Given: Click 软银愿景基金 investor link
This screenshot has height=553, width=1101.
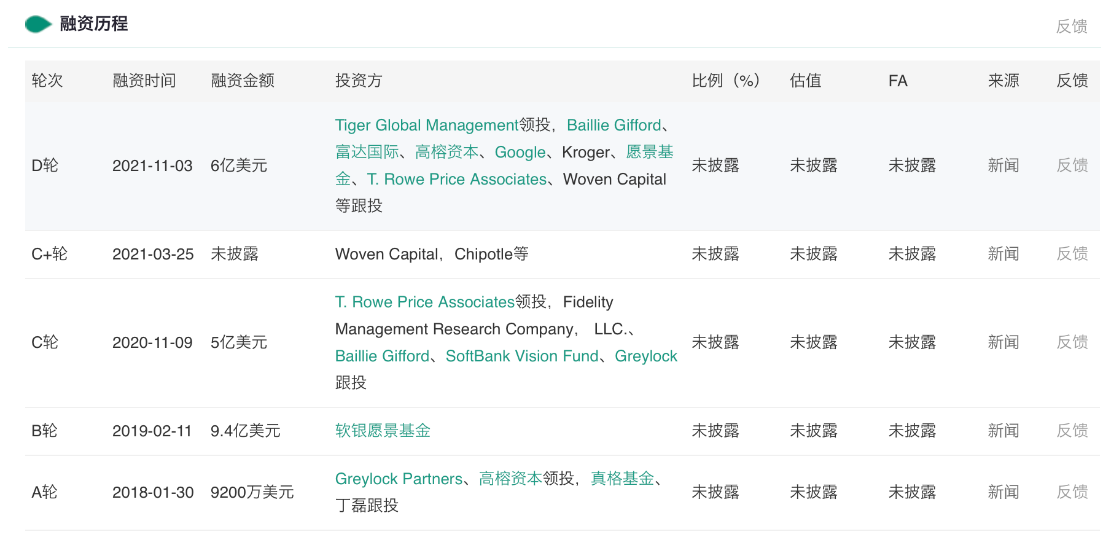Looking at the screenshot, I should point(383,431).
